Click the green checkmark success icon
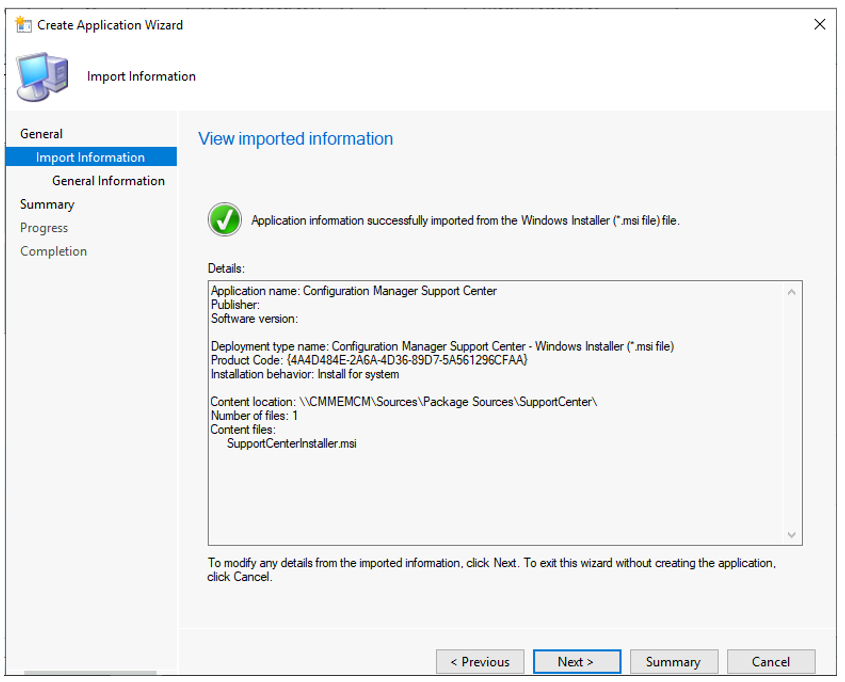This screenshot has width=845, height=682. 225,220
